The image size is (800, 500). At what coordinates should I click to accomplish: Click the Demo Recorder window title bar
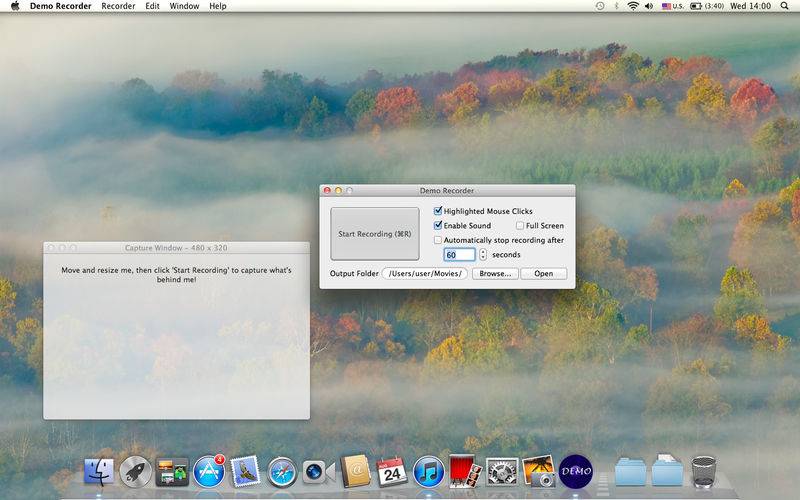click(447, 190)
